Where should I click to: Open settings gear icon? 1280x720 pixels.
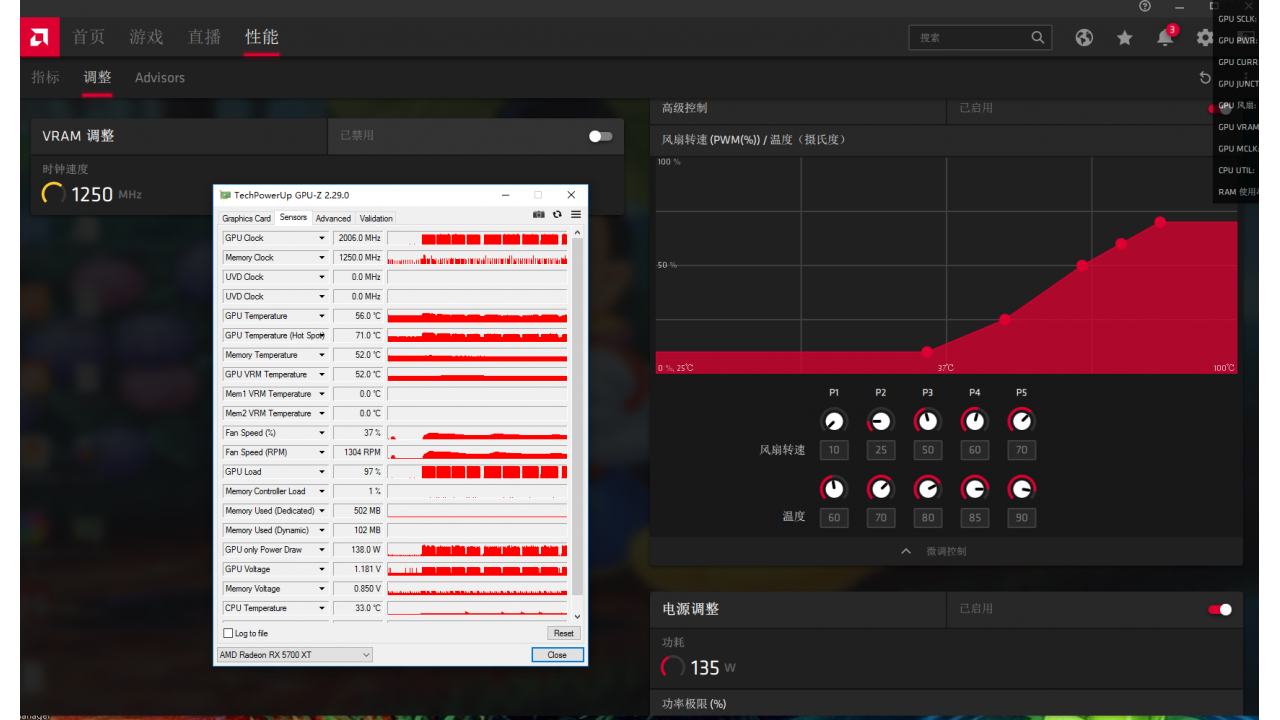point(1204,38)
